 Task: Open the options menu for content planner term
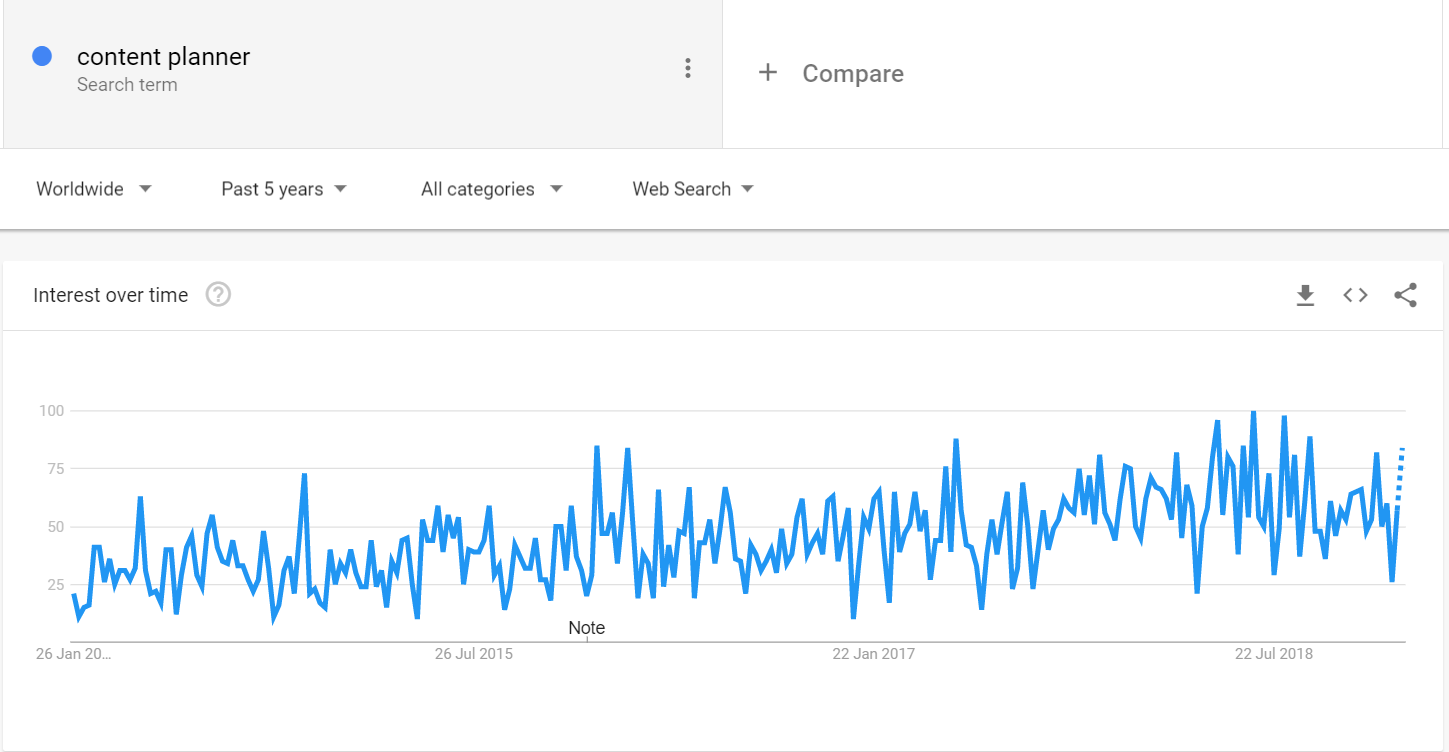click(687, 68)
